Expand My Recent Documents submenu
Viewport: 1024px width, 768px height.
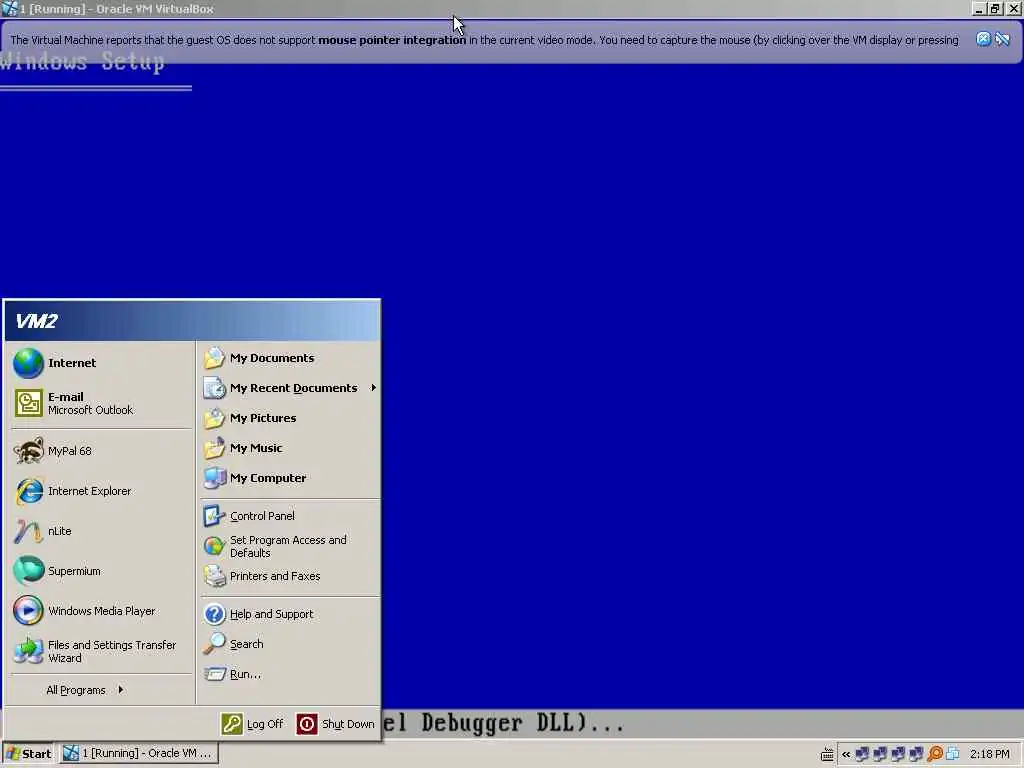pos(289,388)
